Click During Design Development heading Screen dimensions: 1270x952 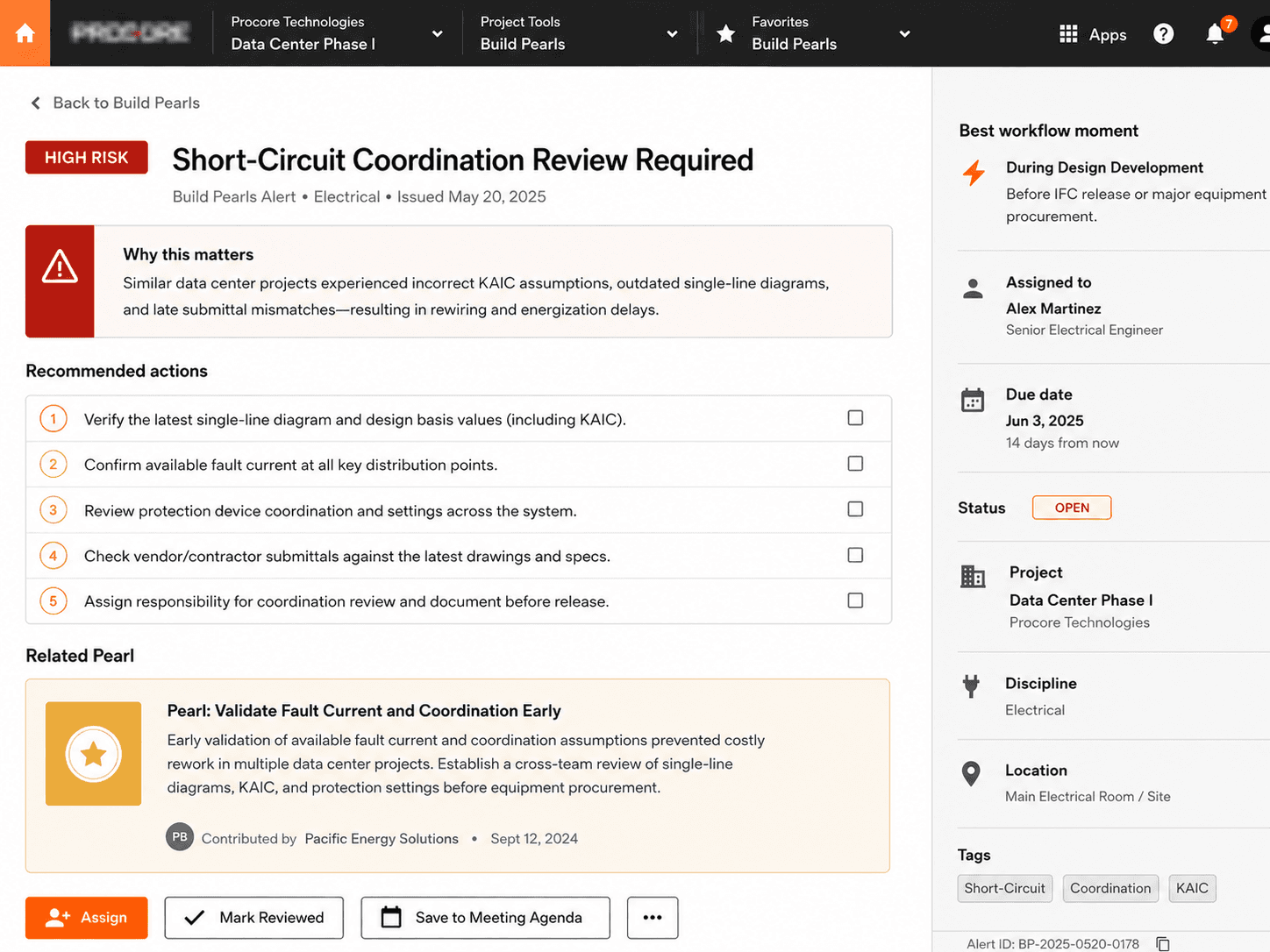pyautogui.click(x=1104, y=167)
